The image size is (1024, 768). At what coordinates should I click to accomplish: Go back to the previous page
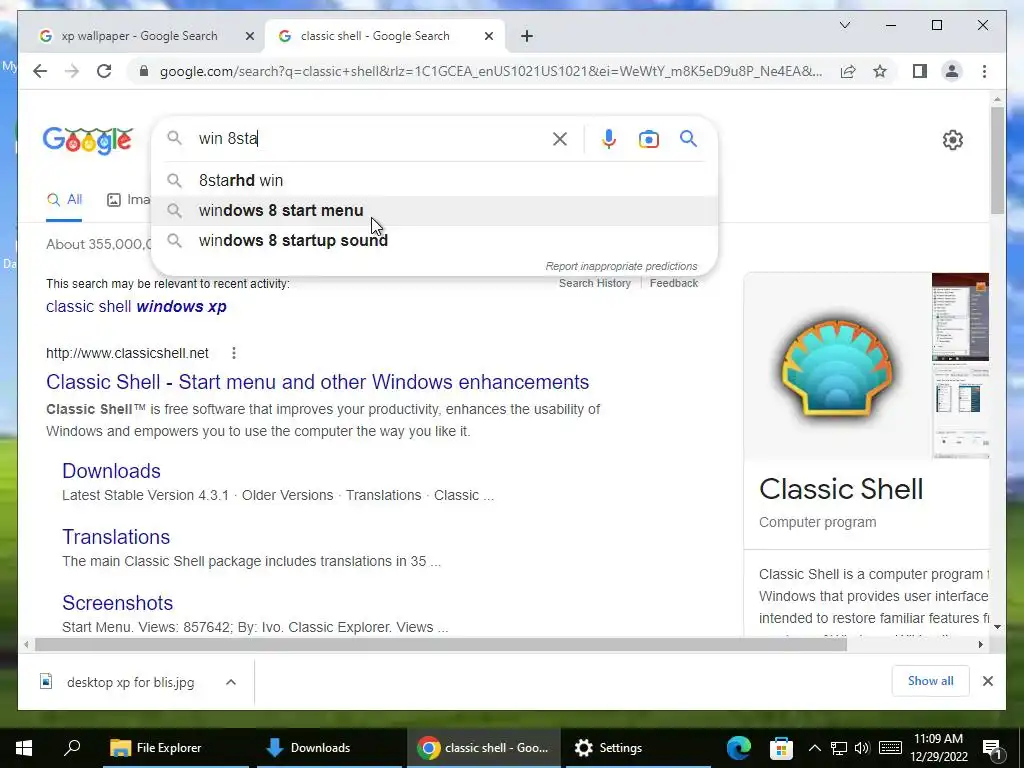(40, 71)
